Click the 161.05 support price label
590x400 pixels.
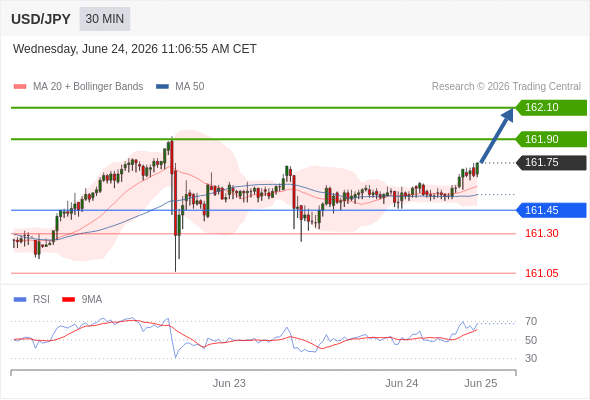point(541,273)
